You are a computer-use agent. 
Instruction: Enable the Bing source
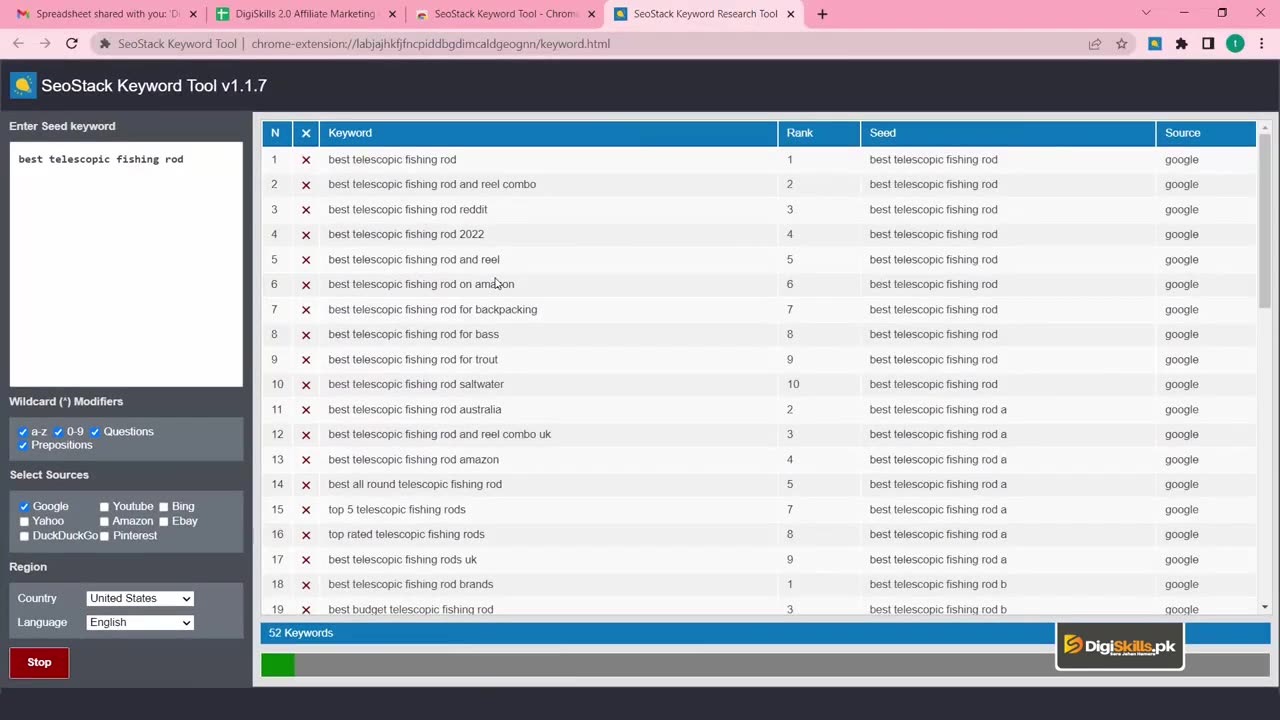(163, 507)
